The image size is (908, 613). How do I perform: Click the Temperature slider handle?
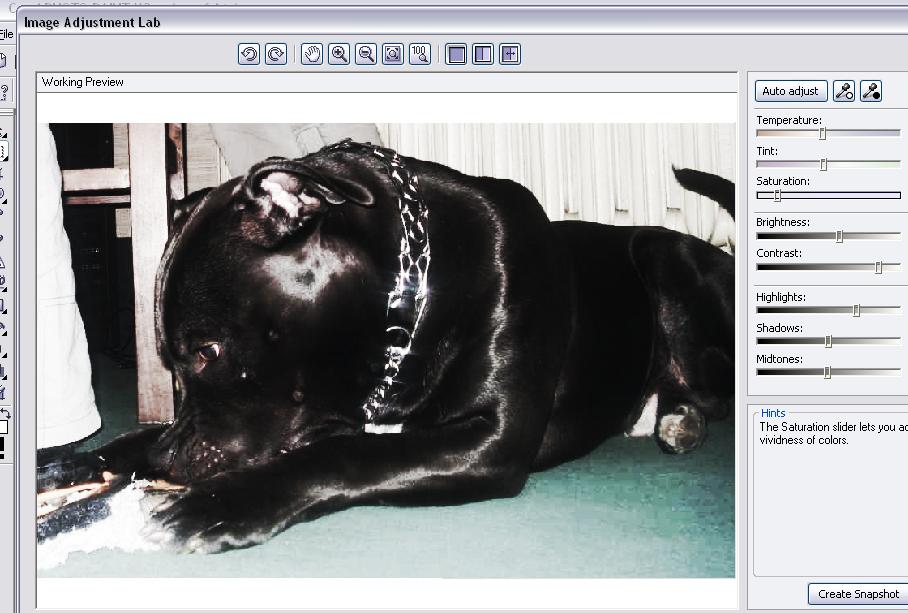coord(823,133)
